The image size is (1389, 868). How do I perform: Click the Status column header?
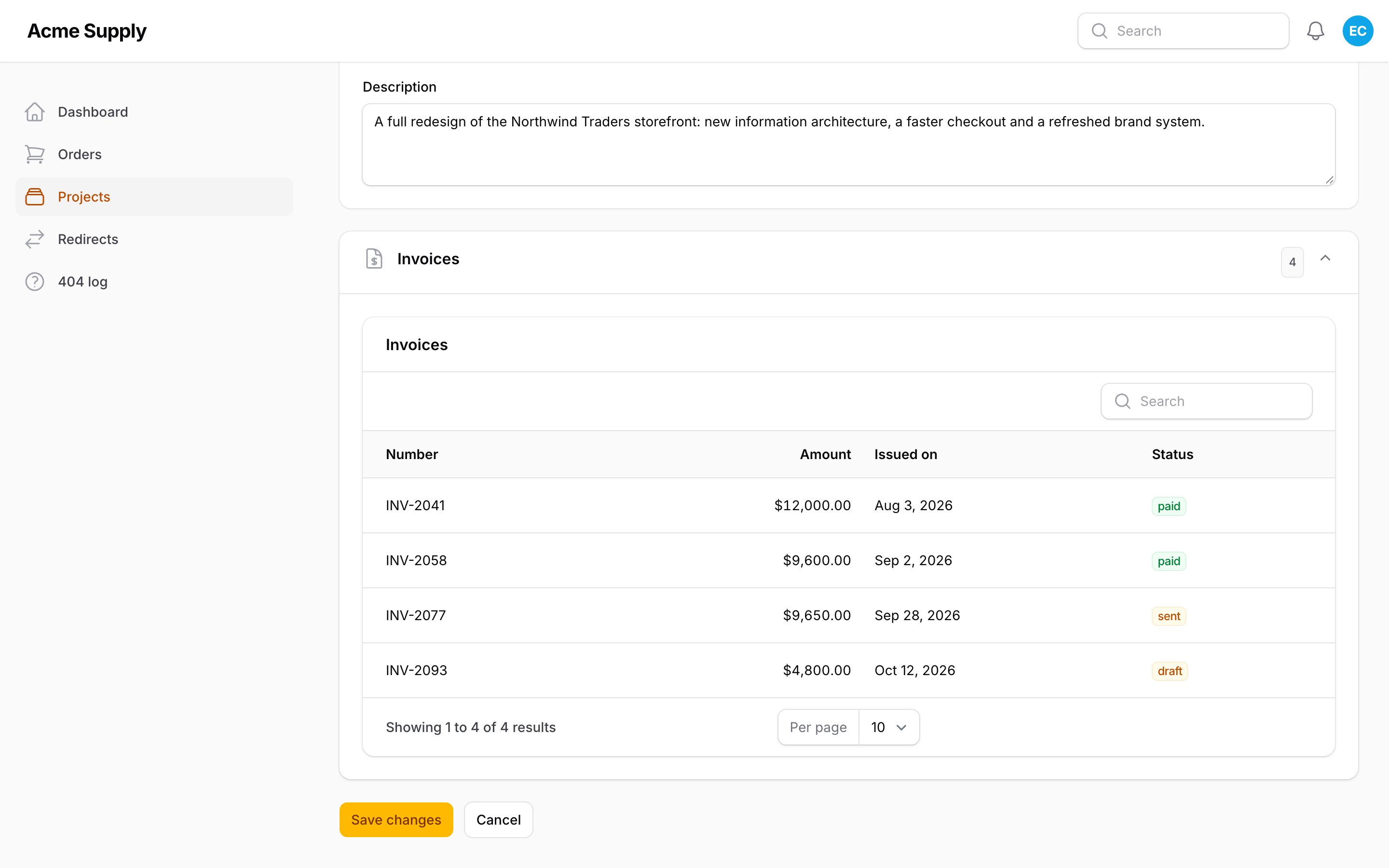(x=1172, y=455)
